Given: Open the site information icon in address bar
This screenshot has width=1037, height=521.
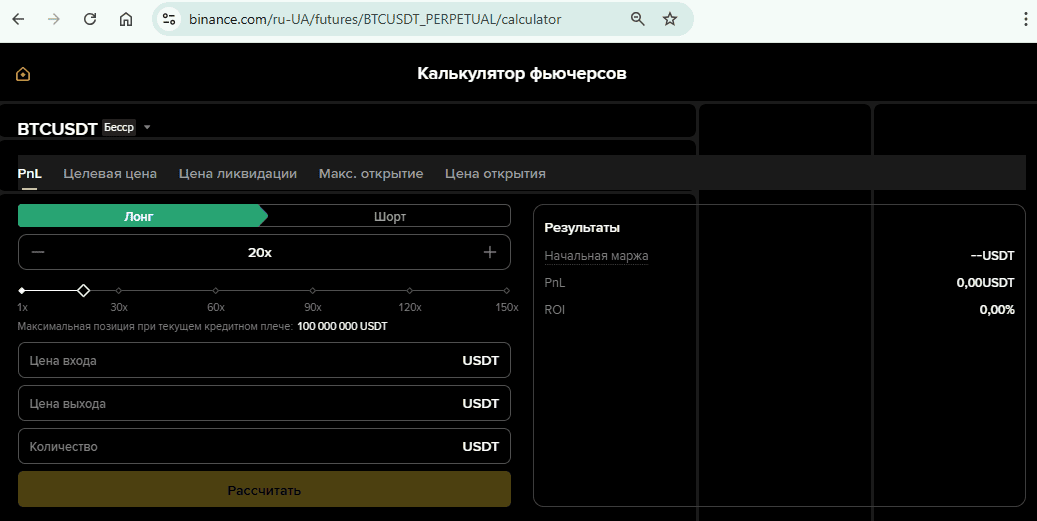Looking at the screenshot, I should tap(169, 19).
